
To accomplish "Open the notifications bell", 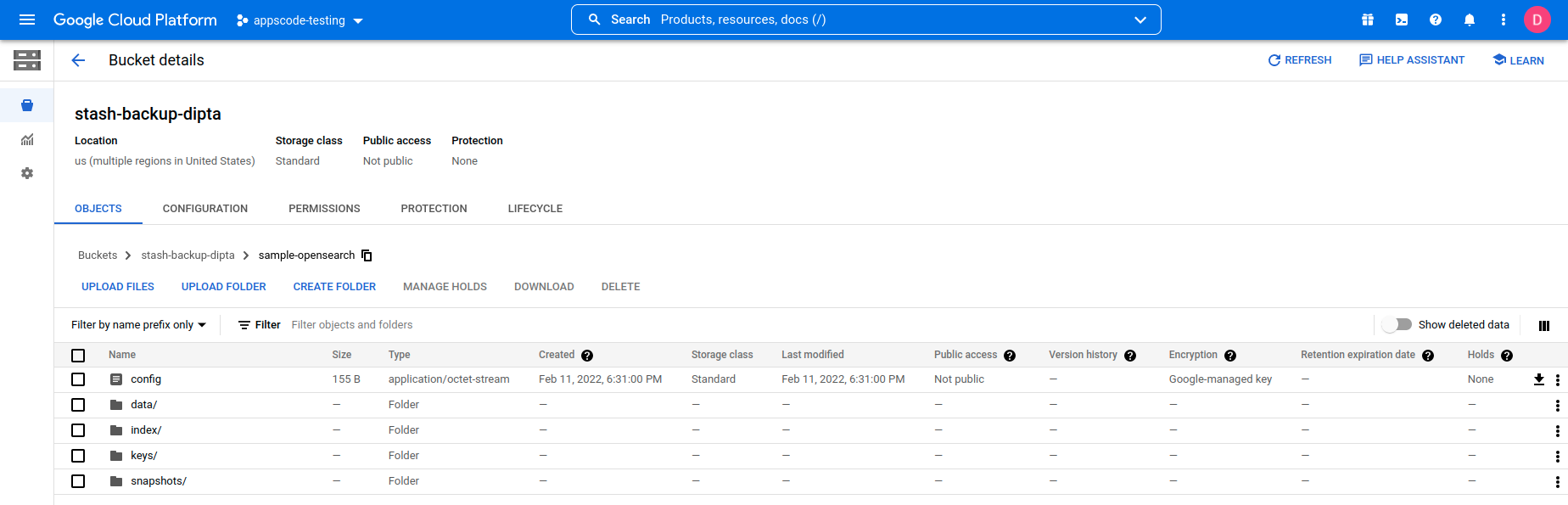I will click(x=1470, y=20).
